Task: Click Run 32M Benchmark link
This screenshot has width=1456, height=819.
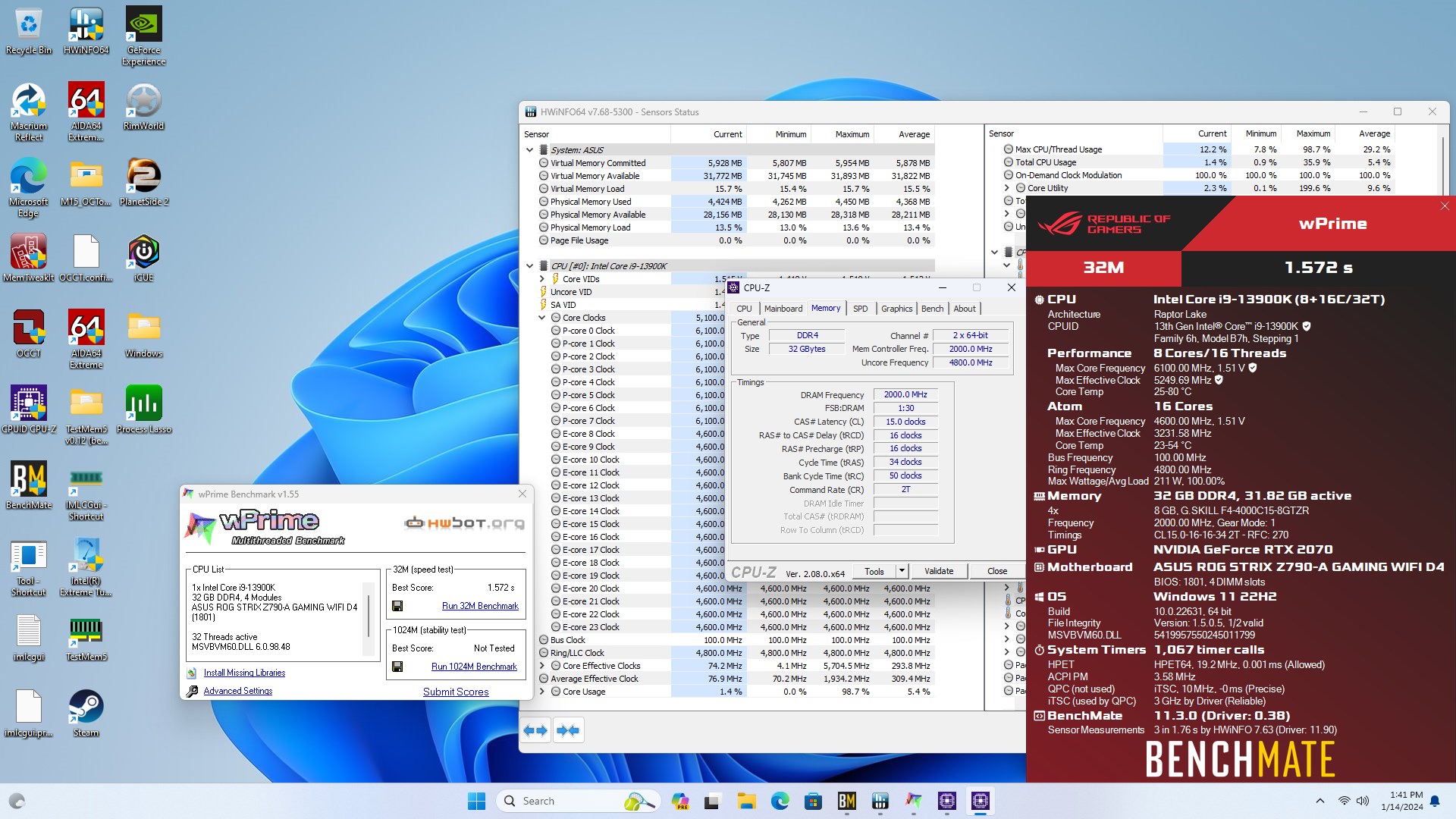Action: click(480, 606)
